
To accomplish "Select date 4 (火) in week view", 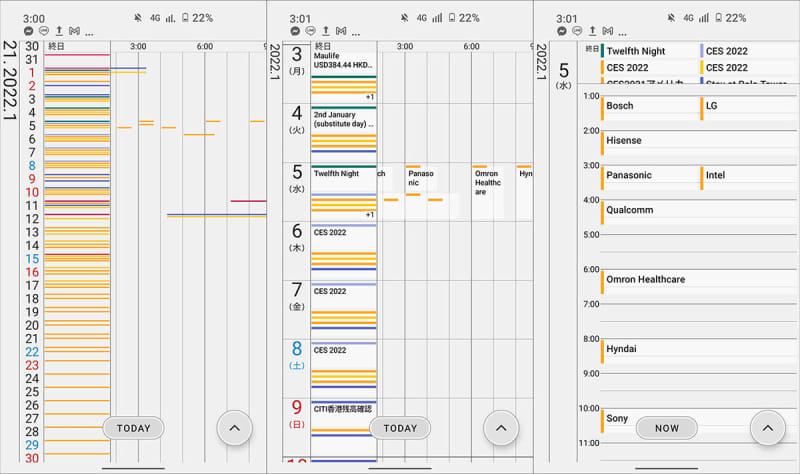I will [x=297, y=119].
